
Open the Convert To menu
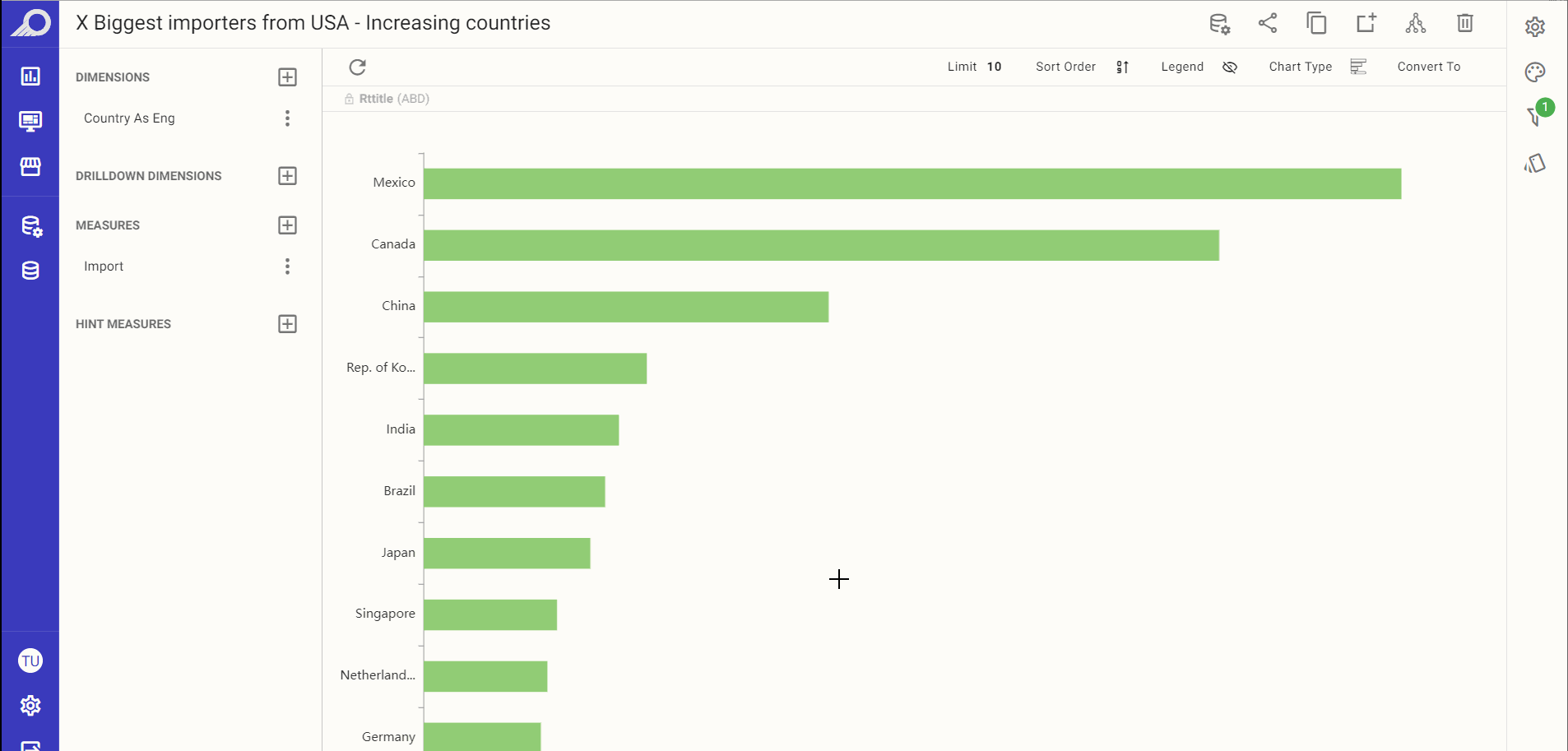(1429, 67)
